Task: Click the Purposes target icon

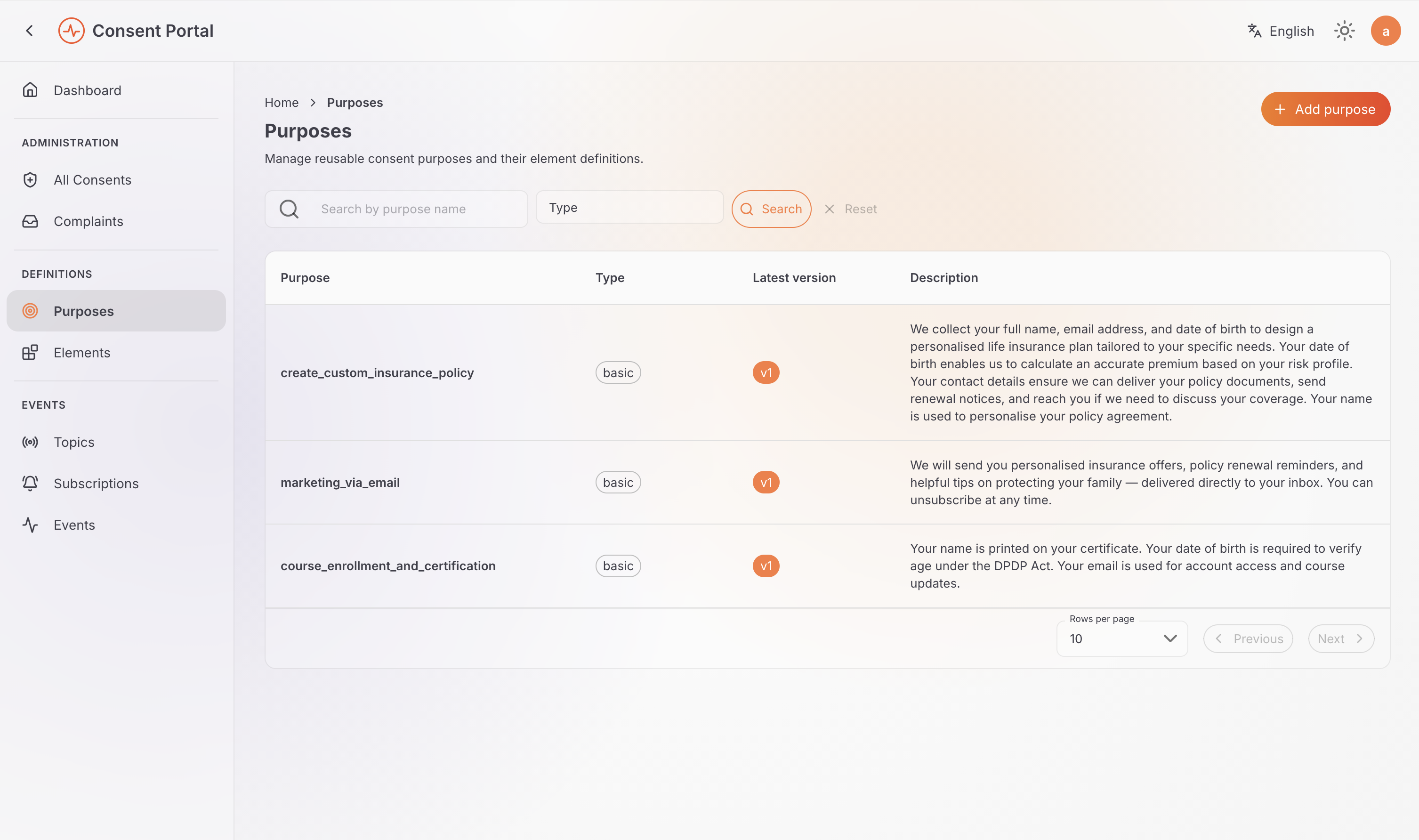Action: coord(30,311)
